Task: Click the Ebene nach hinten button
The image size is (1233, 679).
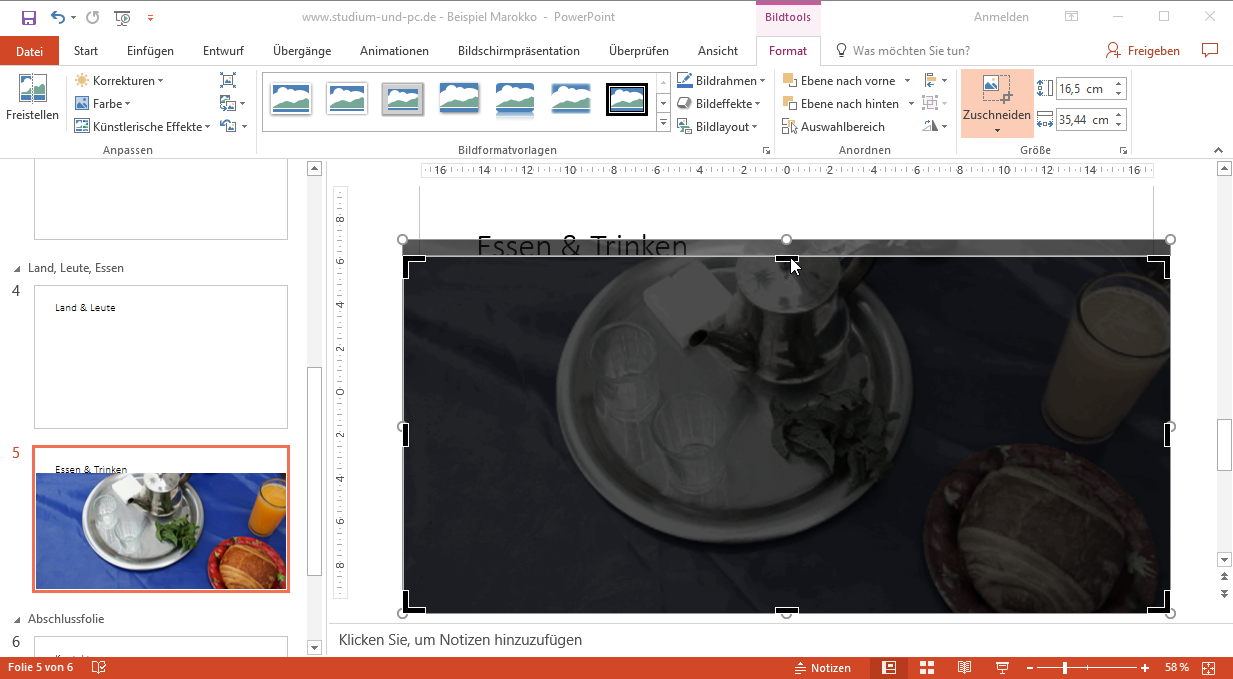Action: click(x=841, y=103)
